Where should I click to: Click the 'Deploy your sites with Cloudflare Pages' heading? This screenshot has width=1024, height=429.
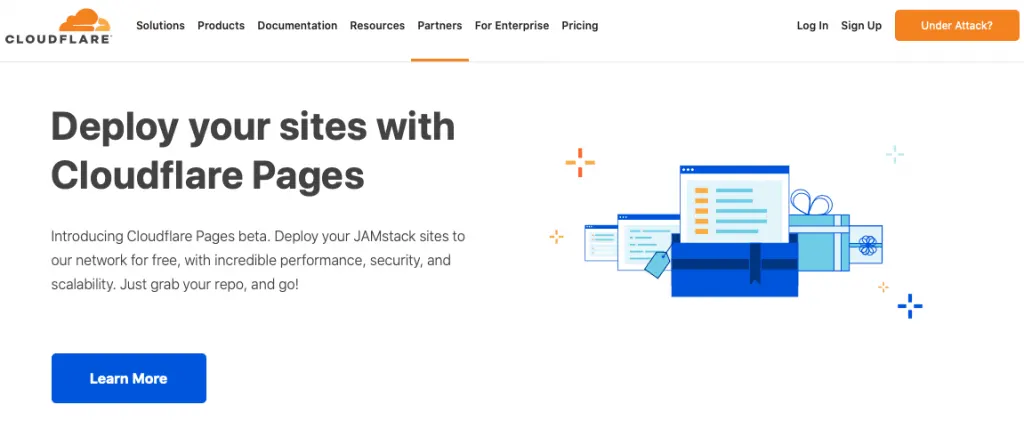click(253, 151)
